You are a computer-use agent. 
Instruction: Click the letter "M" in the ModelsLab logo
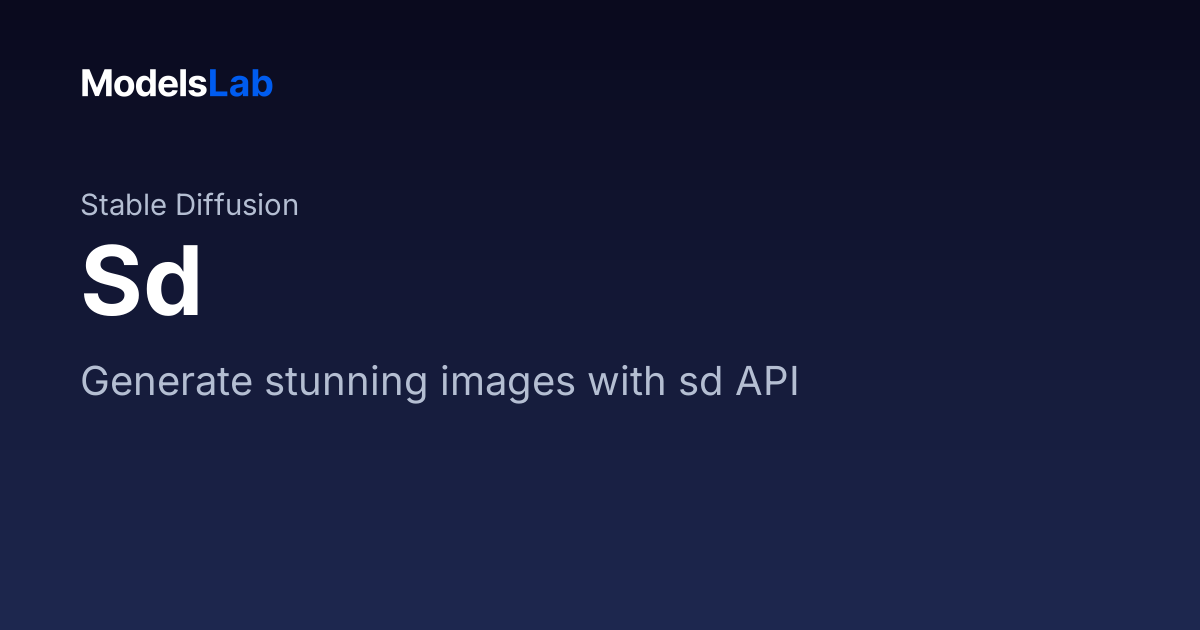pos(95,84)
